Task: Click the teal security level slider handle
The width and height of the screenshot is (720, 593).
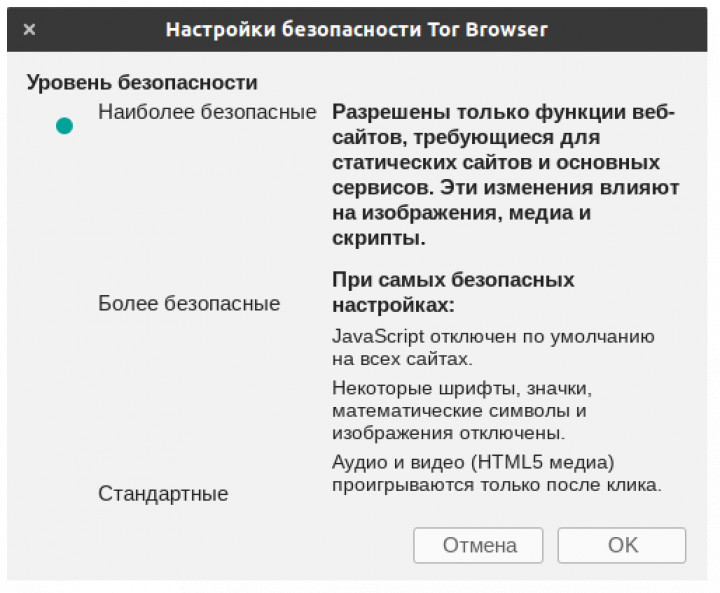Action: click(65, 126)
